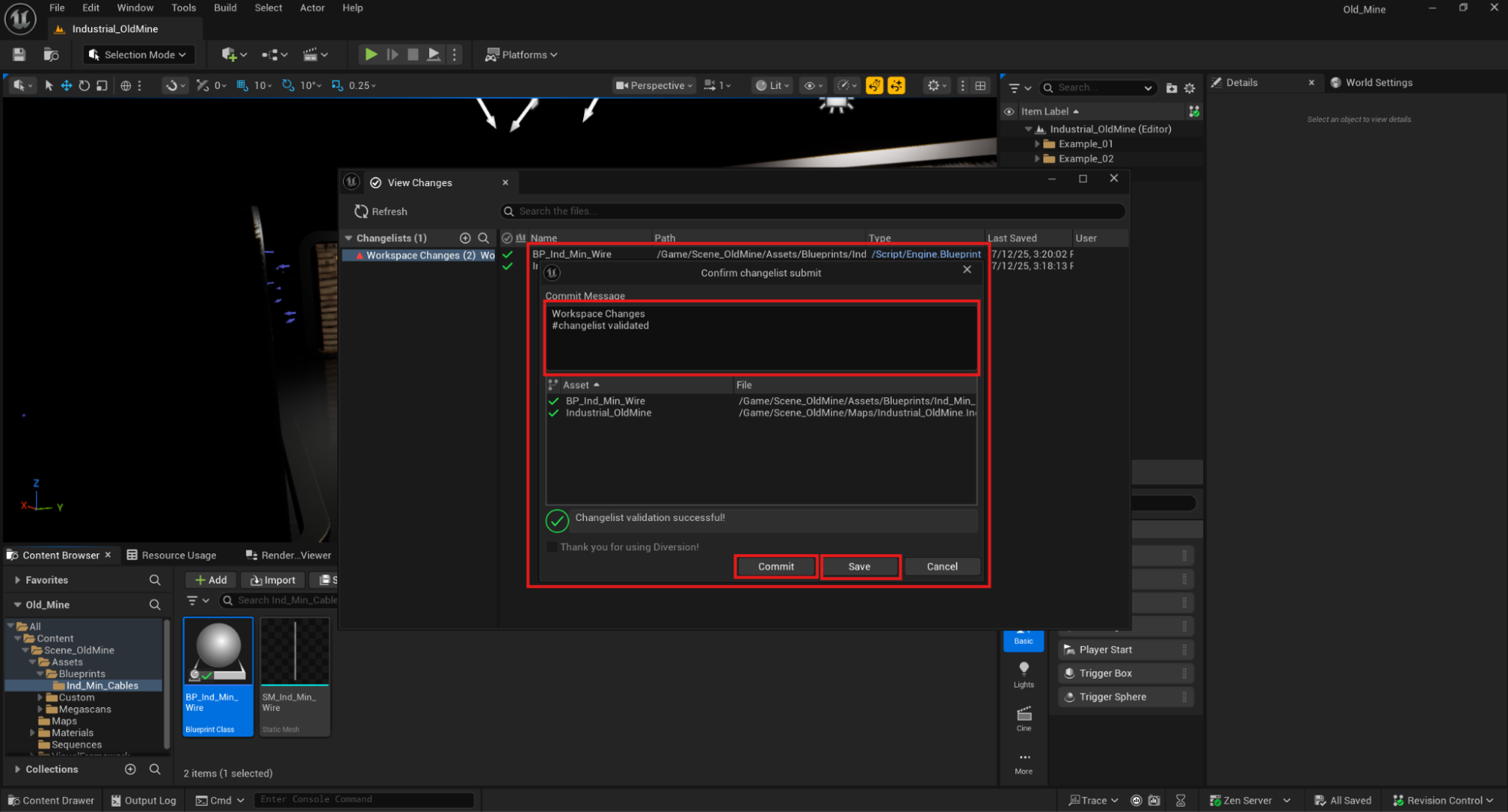Open the viewport settings gear icon

[x=934, y=85]
